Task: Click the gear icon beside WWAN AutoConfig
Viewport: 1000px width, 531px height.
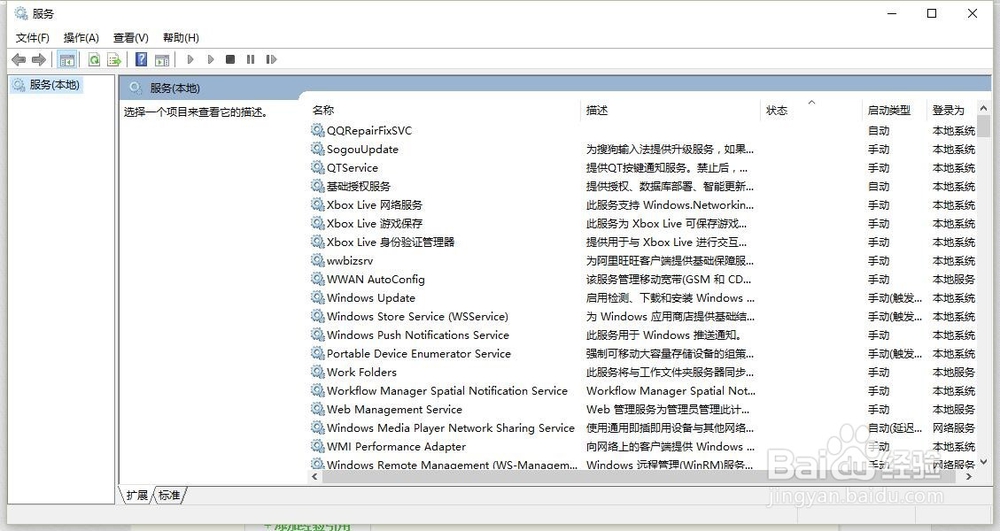Action: [318, 279]
